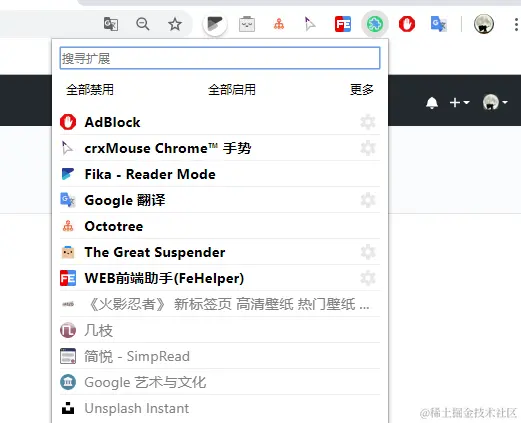Click the FE icon in the list
Screen dimensions: 521x423
point(68,278)
